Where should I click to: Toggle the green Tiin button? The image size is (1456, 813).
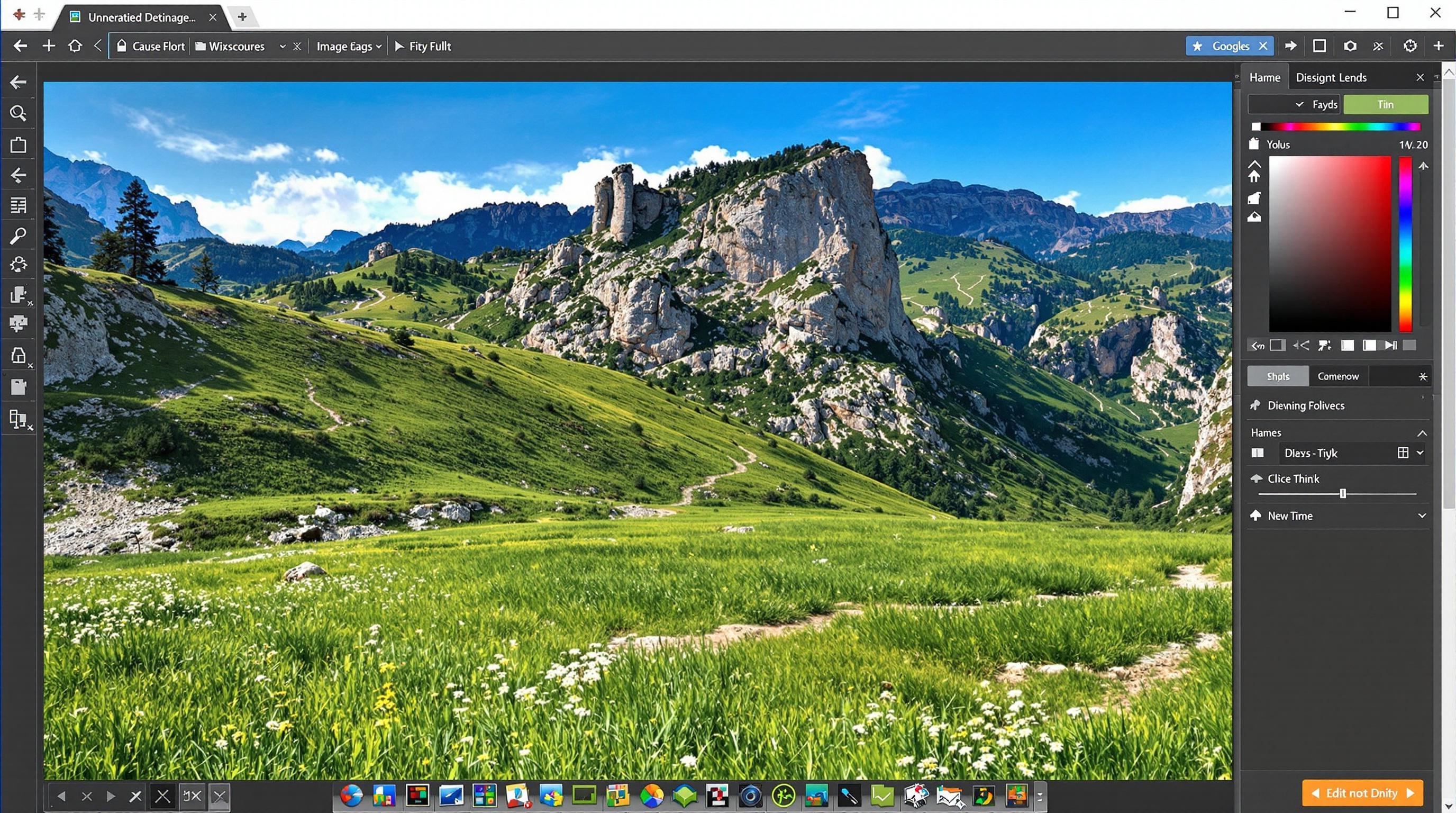click(x=1385, y=104)
